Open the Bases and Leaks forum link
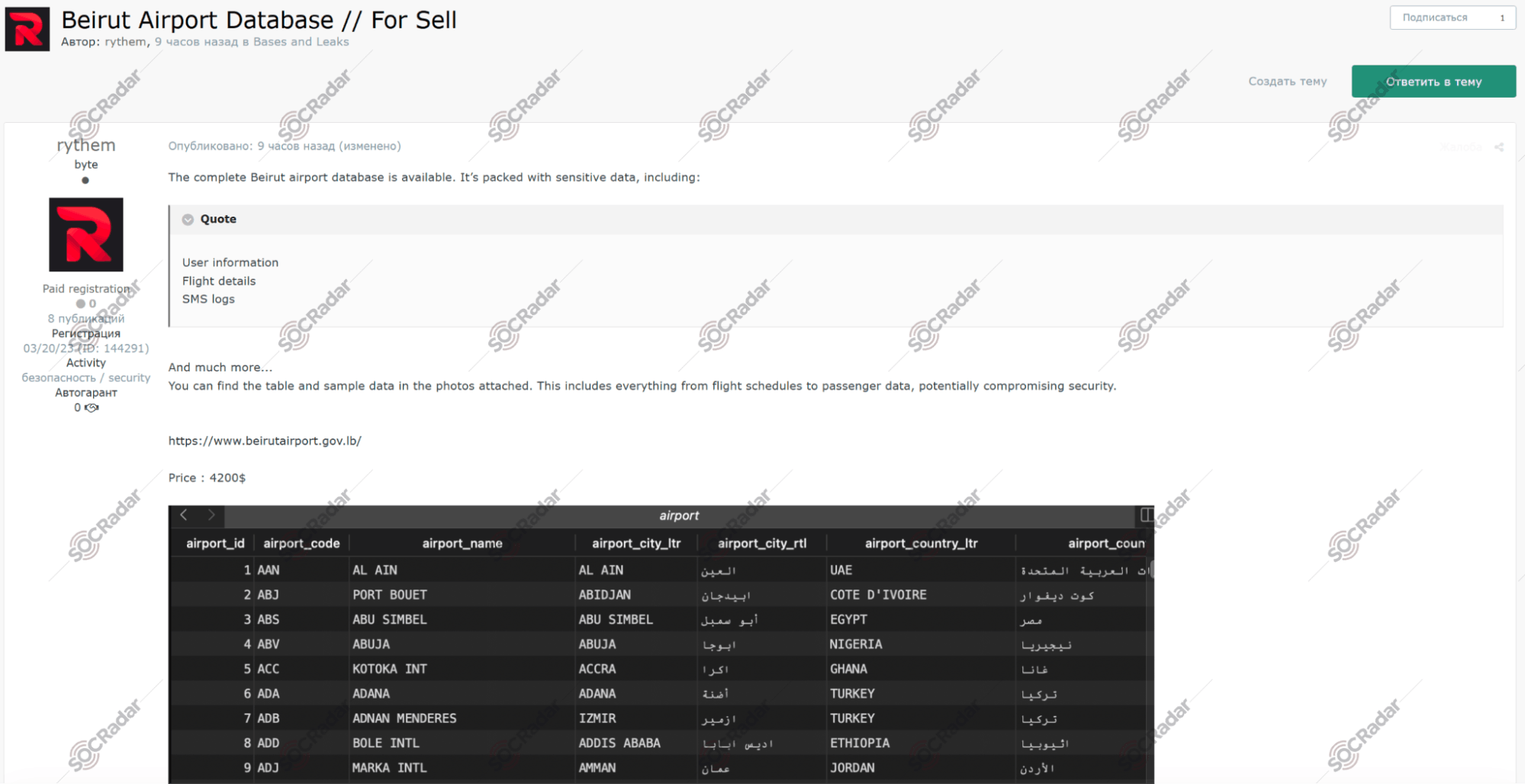Screen dimensions: 1525x784 pyautogui.click(x=301, y=42)
